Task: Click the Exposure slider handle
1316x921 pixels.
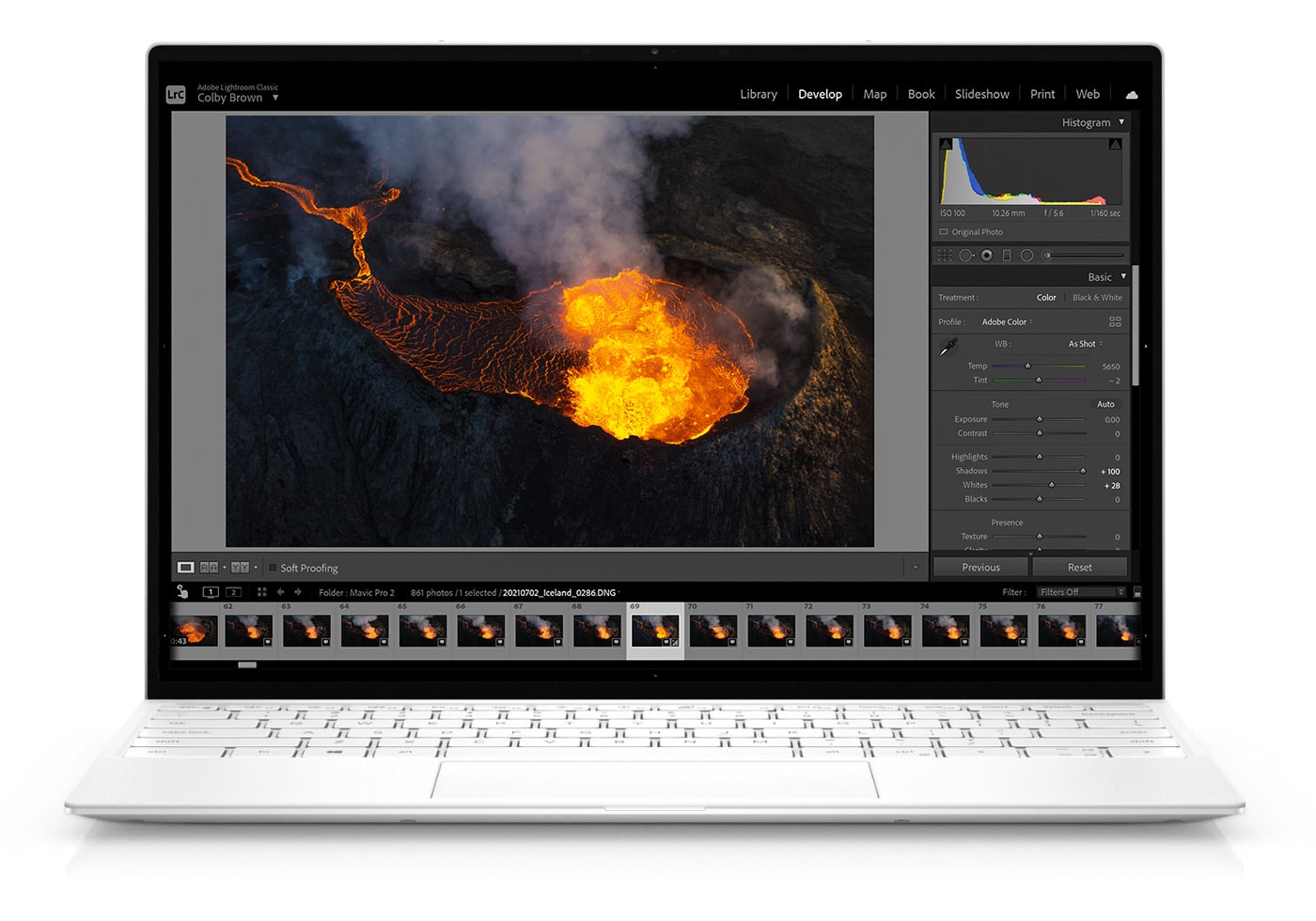Action: [x=1040, y=419]
